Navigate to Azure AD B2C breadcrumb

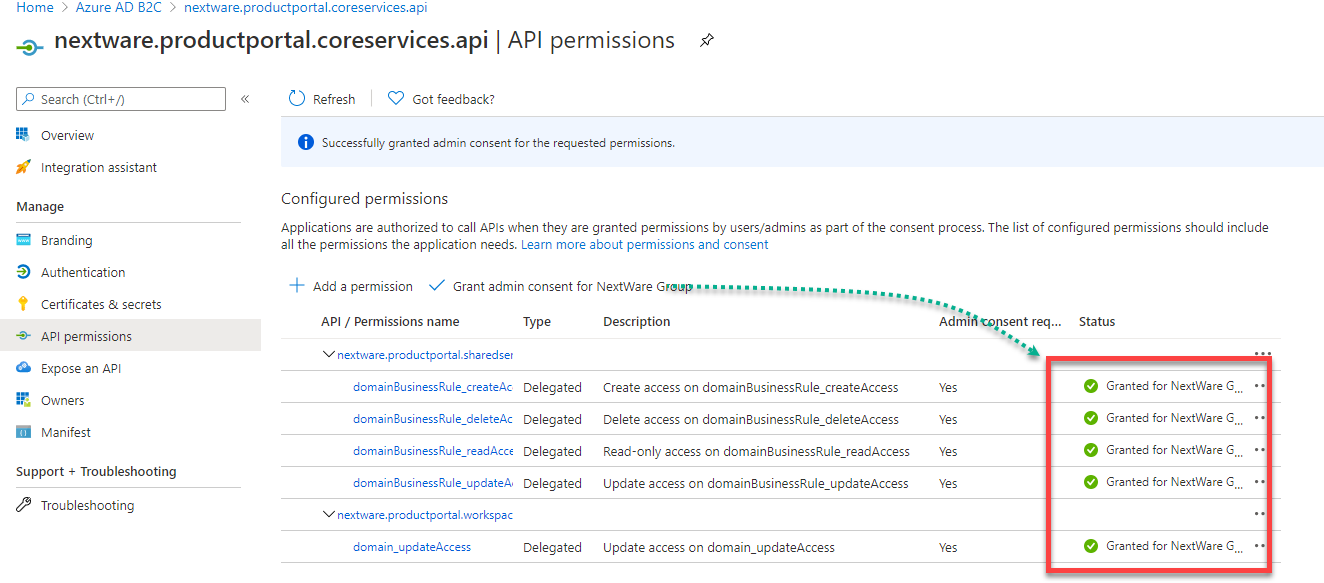click(x=118, y=7)
